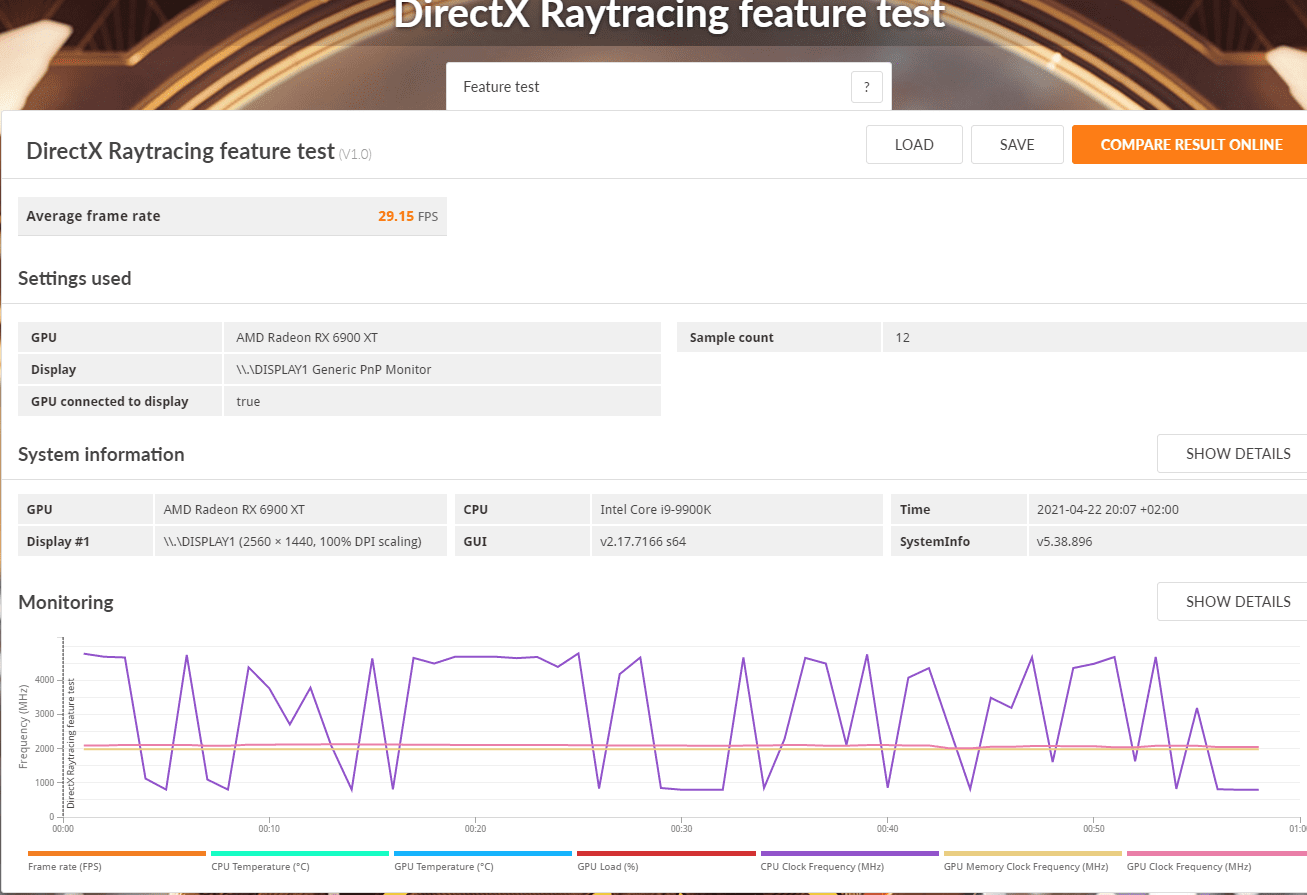Viewport: 1307px width, 895px height.
Task: Select the Feature test field text
Action: click(x=501, y=87)
